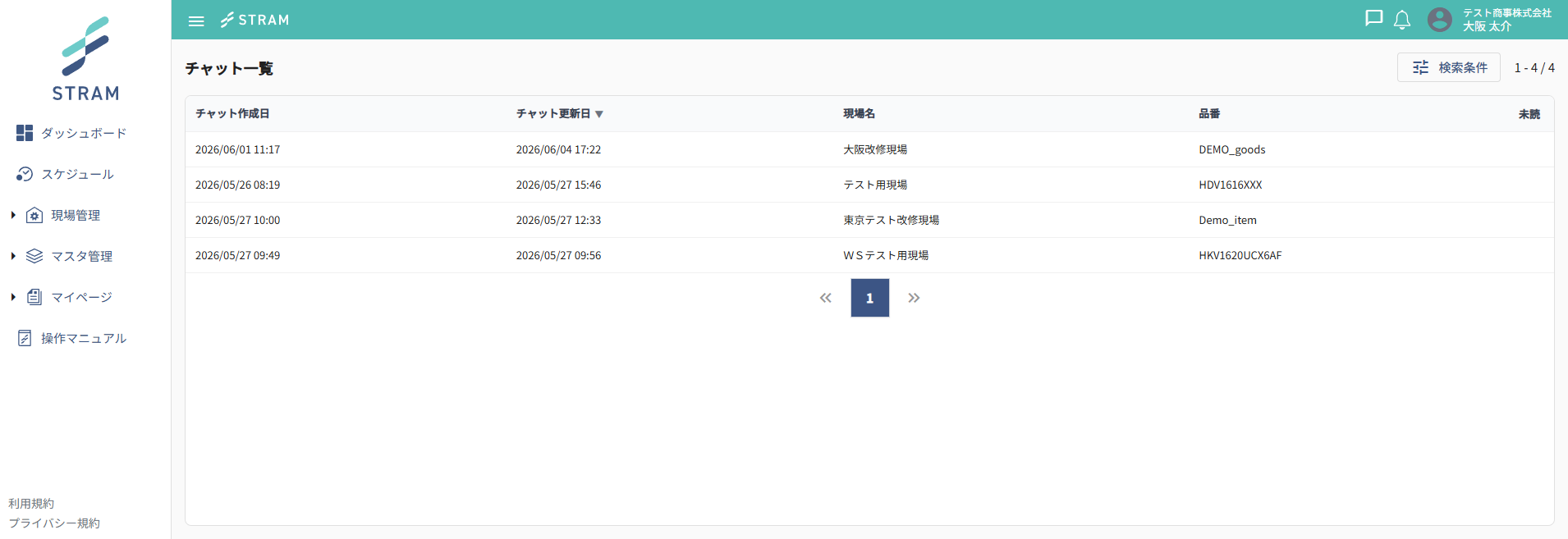Click the マスタ管理 layers icon
Image resolution: width=1568 pixels, height=539 pixels.
tap(34, 256)
